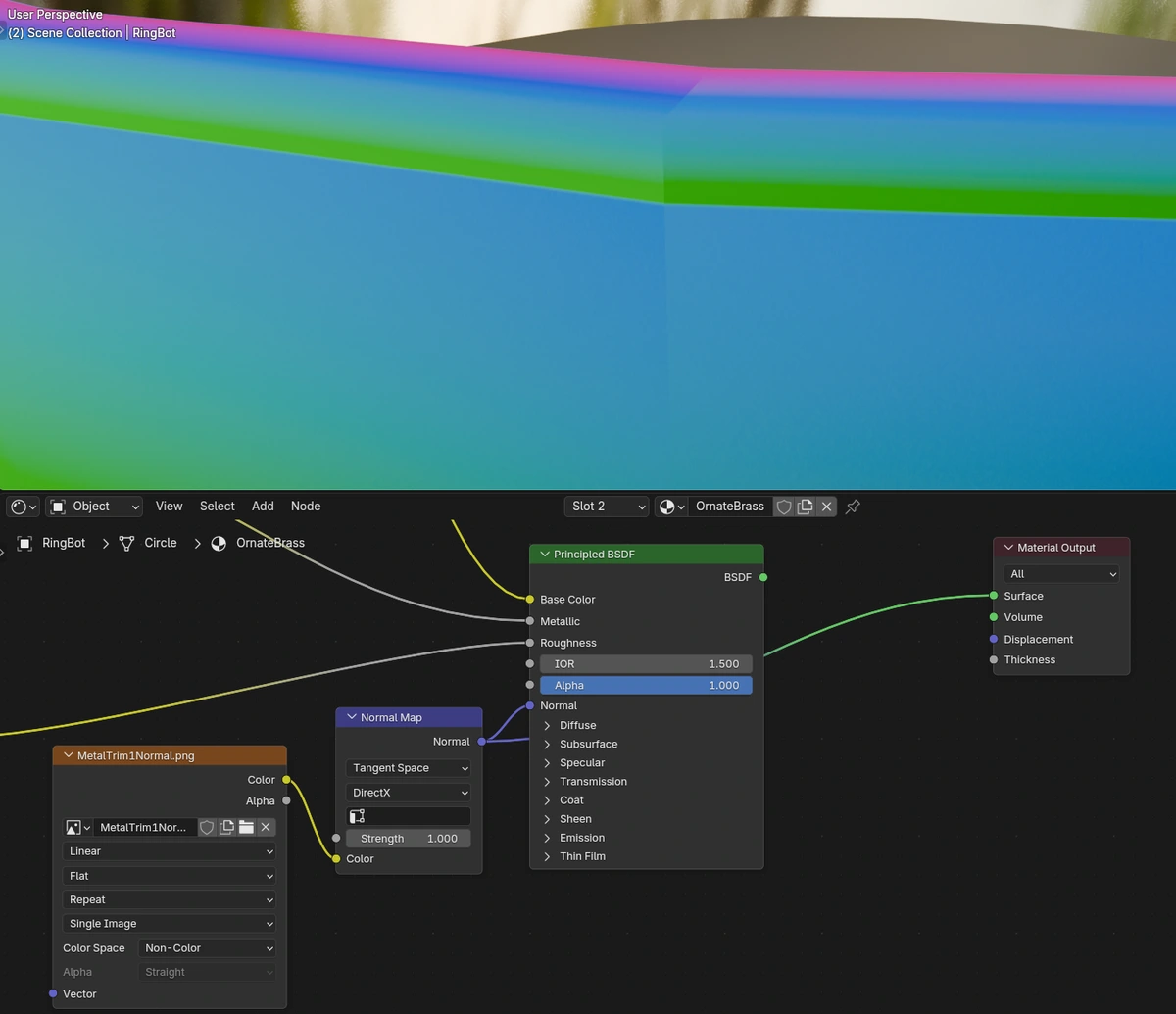Toggle fake user for MetalTrim1Normal image
This screenshot has width=1176, height=1014.
[x=207, y=828]
